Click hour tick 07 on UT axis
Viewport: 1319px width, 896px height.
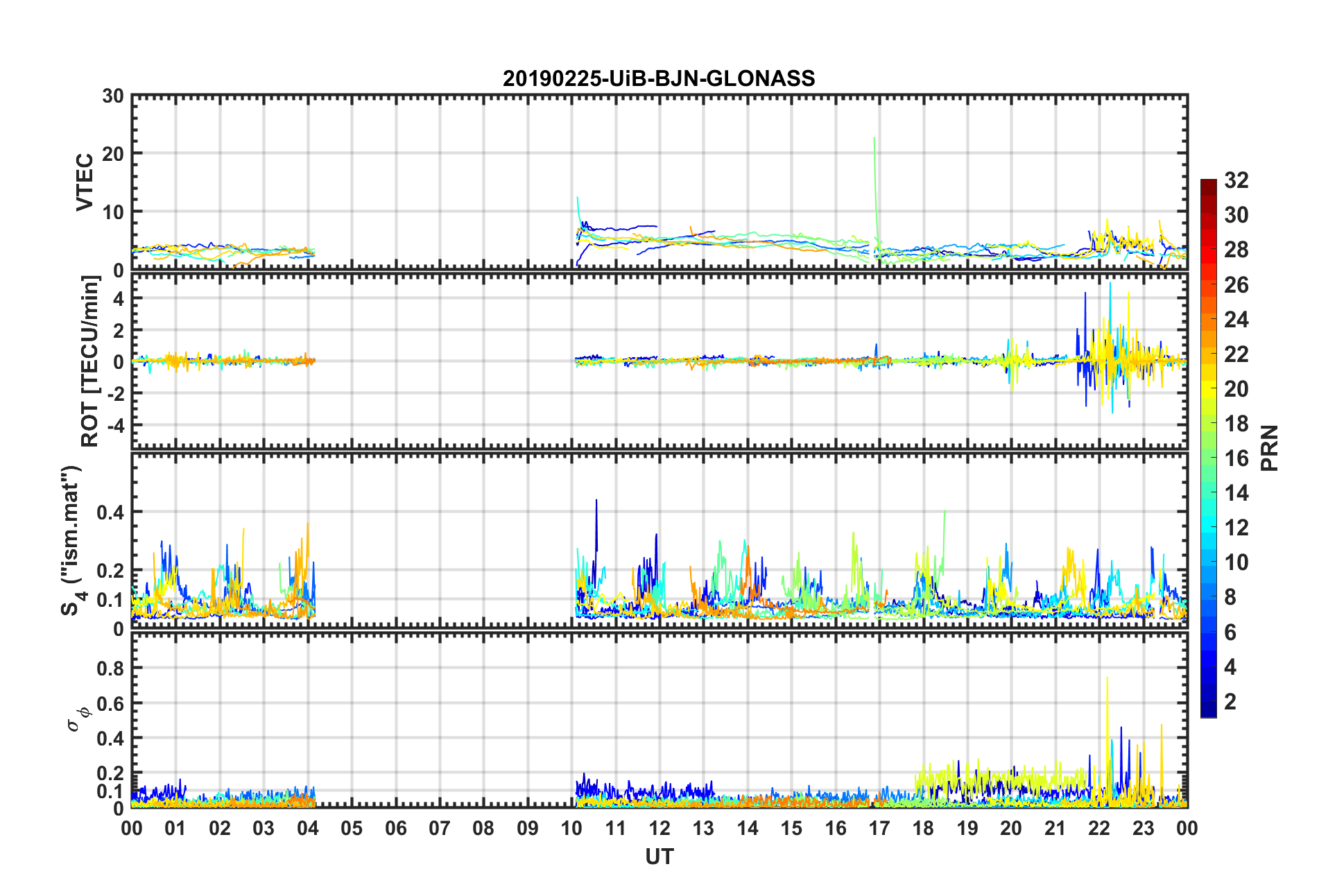point(440,828)
